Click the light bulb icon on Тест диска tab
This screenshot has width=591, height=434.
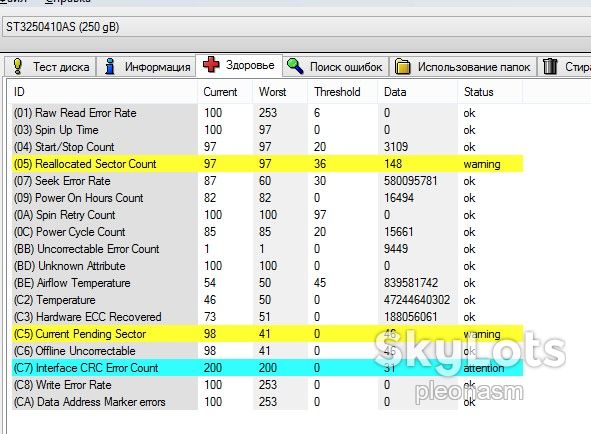click(17, 66)
